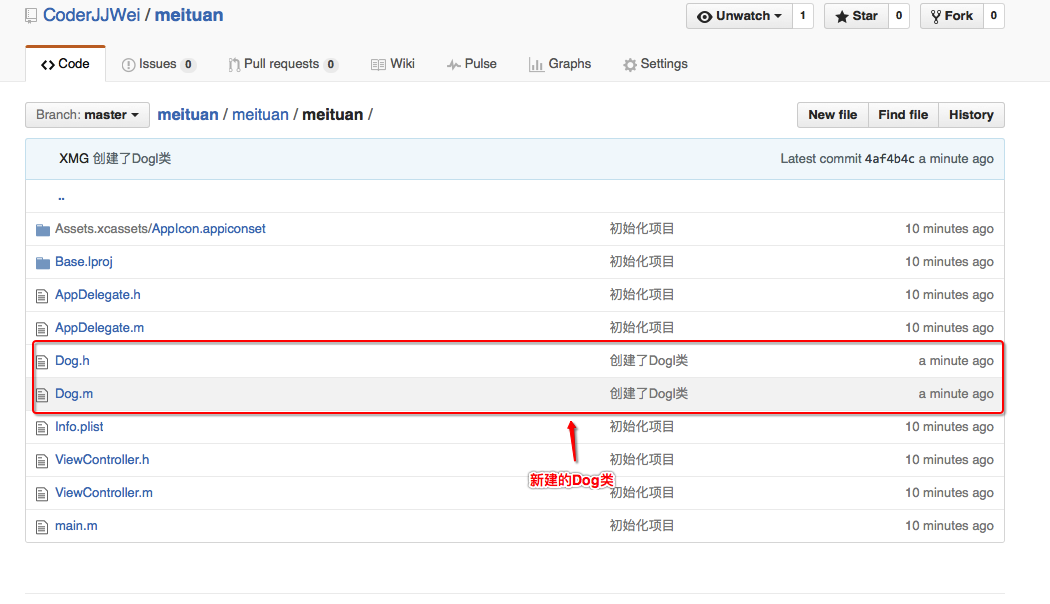Open the ViewController.m file
The width and height of the screenshot is (1050, 604).
click(x=104, y=493)
